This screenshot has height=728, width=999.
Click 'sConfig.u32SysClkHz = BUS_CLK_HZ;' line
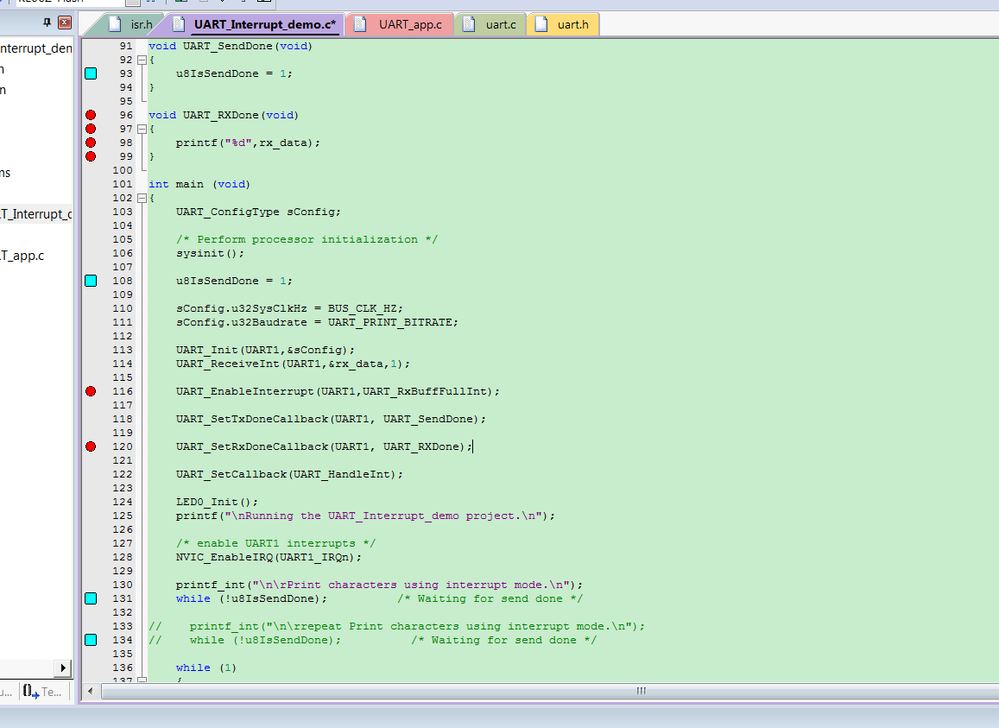289,309
